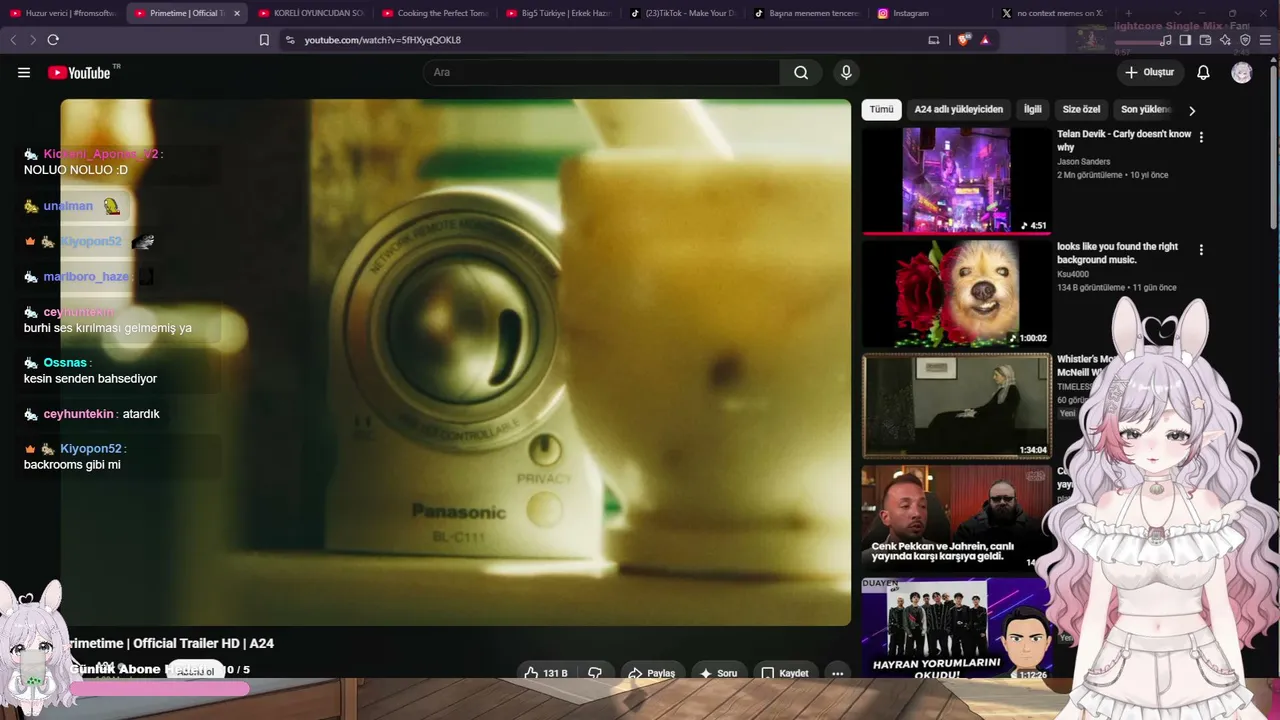1280x720 pixels.
Task: Open the dog with rose video thumbnail
Action: (x=957, y=294)
